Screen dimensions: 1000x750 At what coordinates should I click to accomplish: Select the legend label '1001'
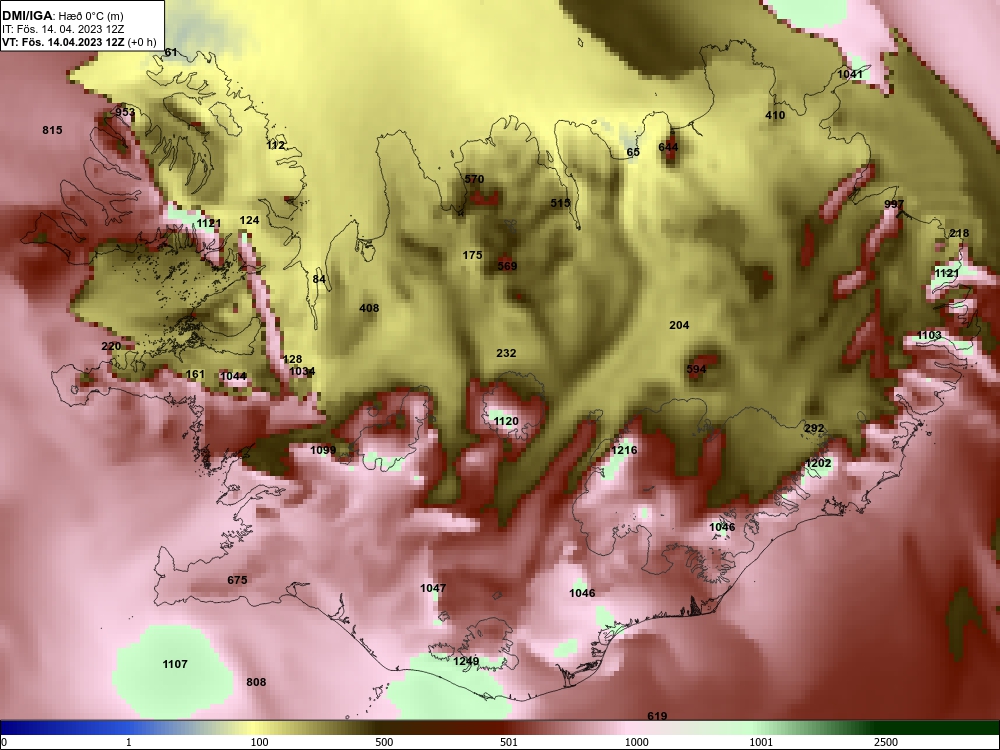pos(761,742)
